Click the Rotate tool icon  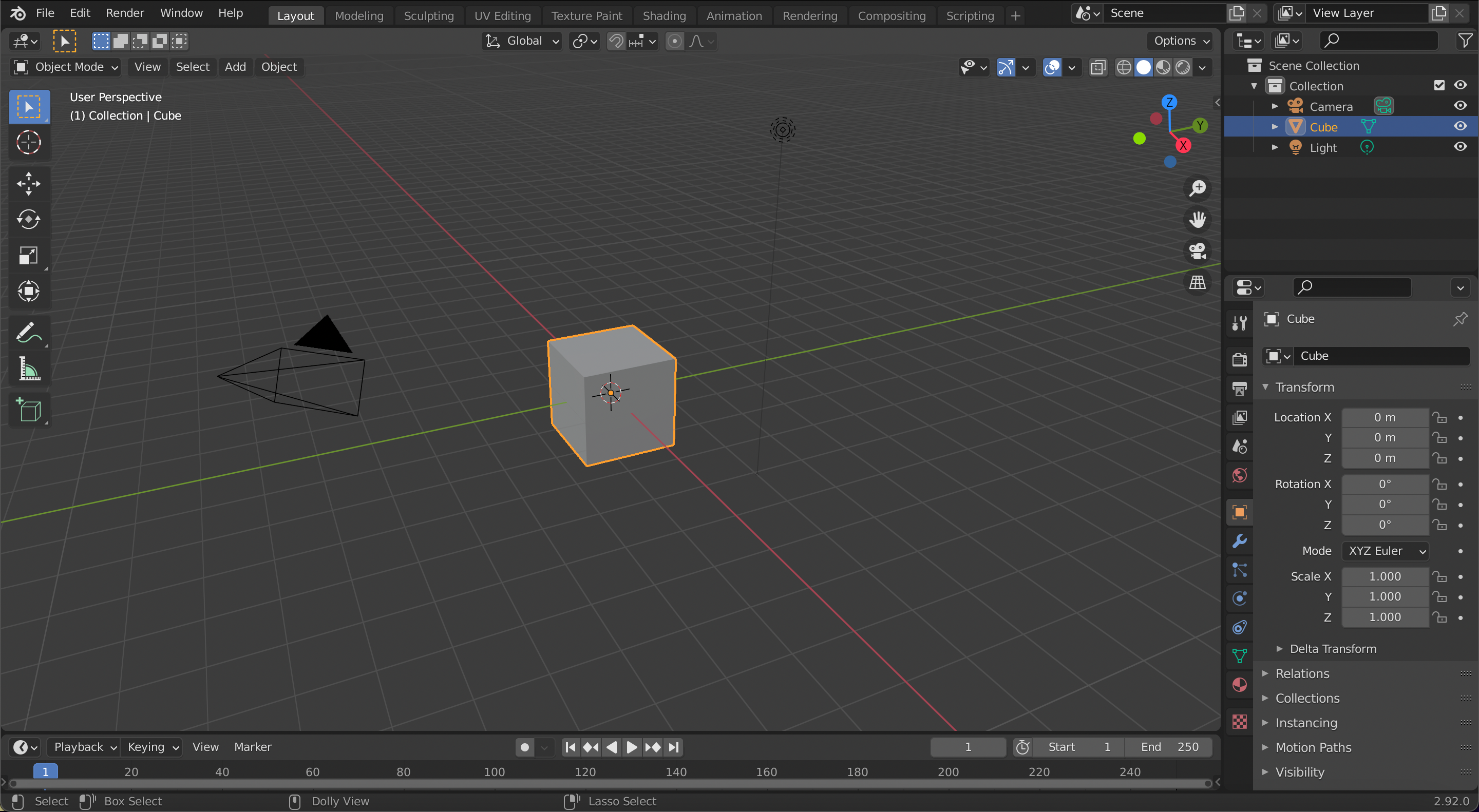point(27,218)
